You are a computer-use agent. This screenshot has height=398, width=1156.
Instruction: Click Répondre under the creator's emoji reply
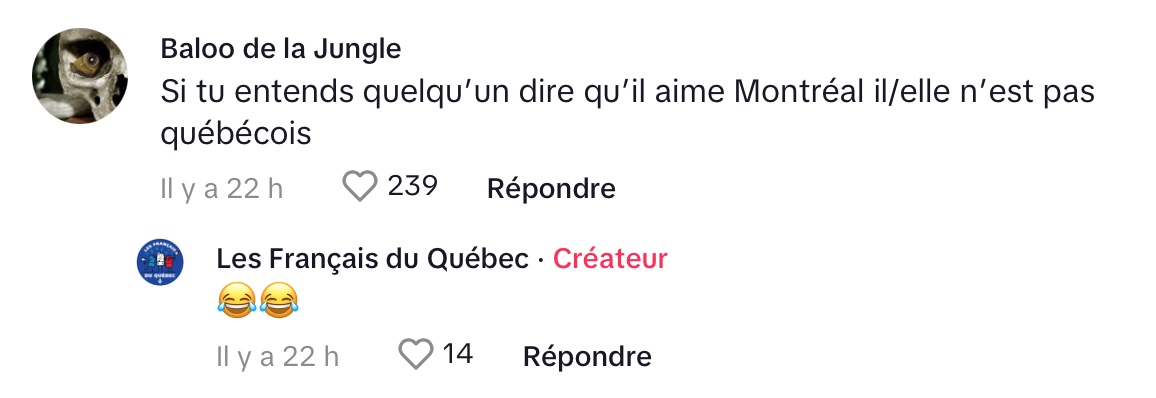[588, 357]
